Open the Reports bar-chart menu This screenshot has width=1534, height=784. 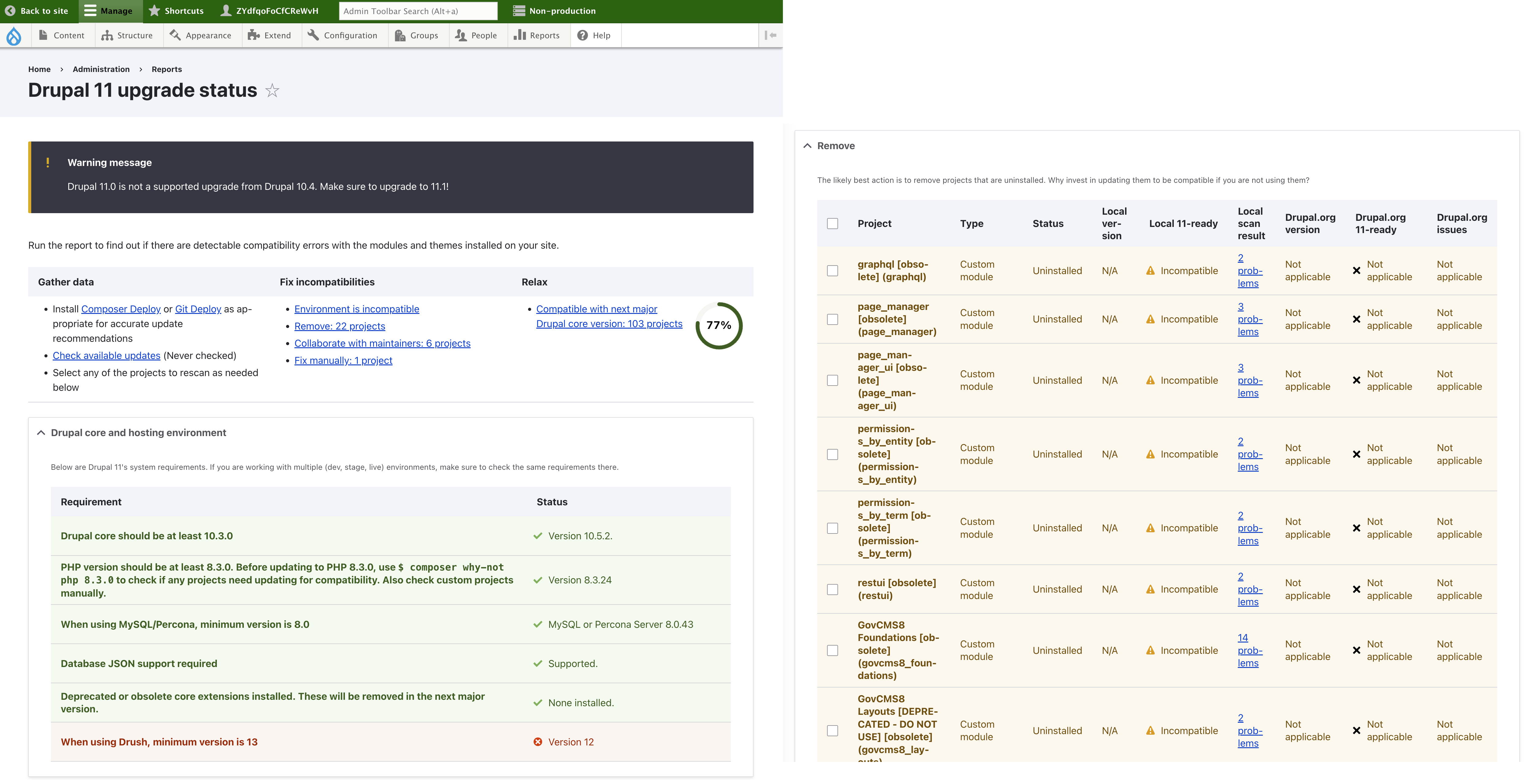point(537,35)
